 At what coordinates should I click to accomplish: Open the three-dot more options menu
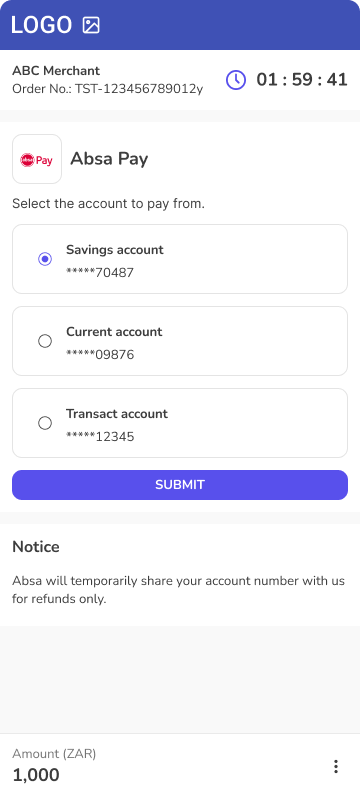(336, 766)
